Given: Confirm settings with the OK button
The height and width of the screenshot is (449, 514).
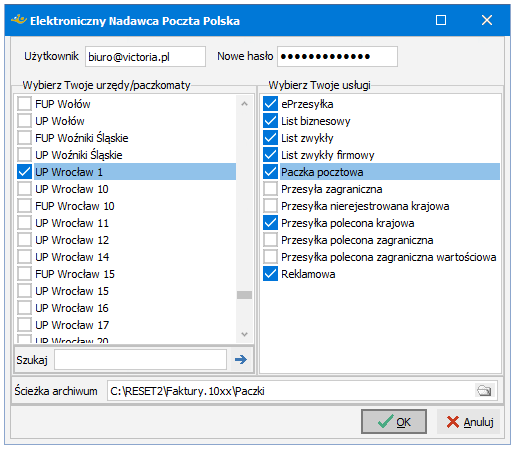Looking at the screenshot, I should (394, 422).
